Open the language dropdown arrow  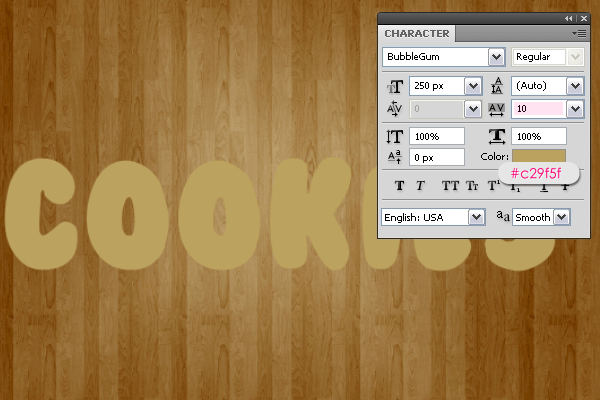click(x=477, y=217)
